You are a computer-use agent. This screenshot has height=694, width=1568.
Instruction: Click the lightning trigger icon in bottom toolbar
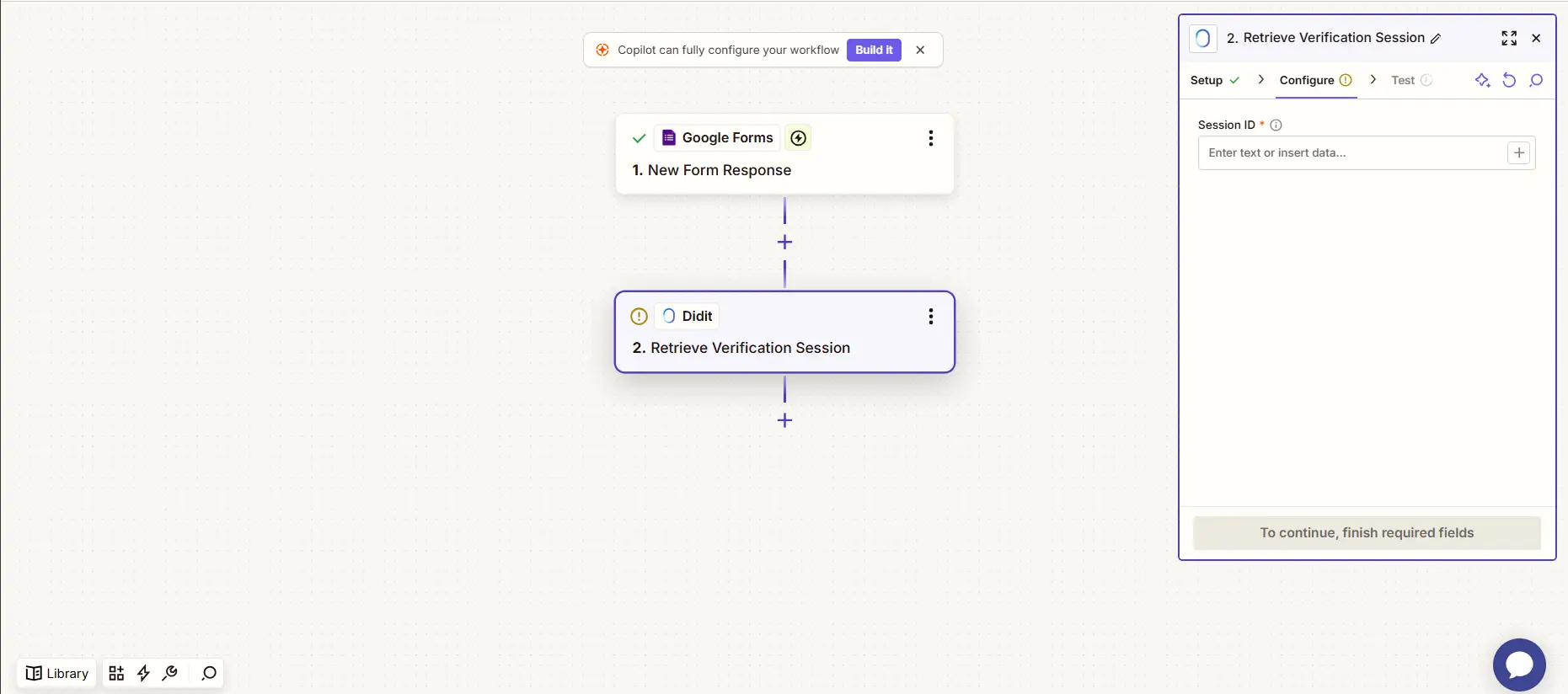[142, 673]
